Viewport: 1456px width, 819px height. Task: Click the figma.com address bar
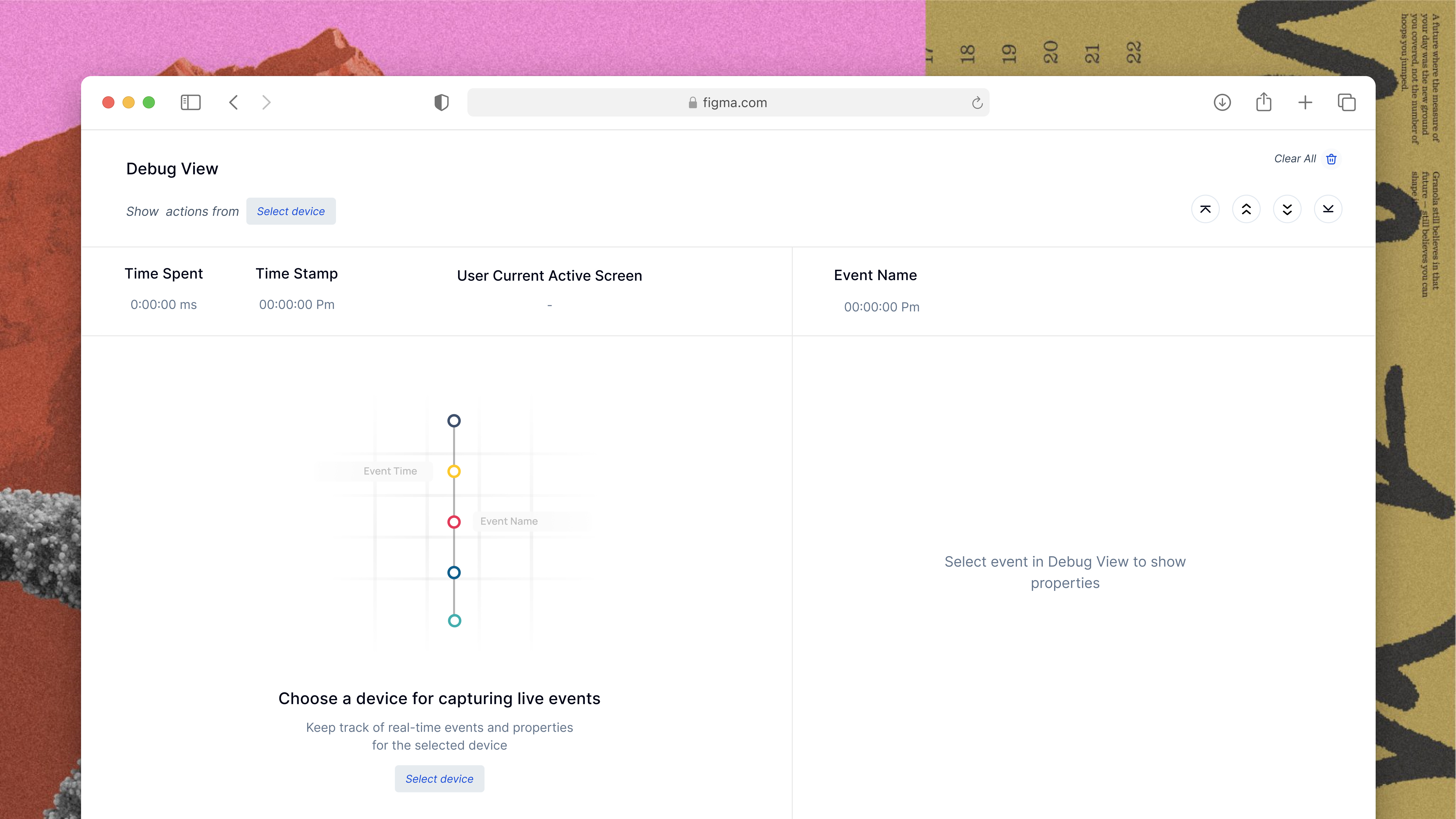[728, 102]
